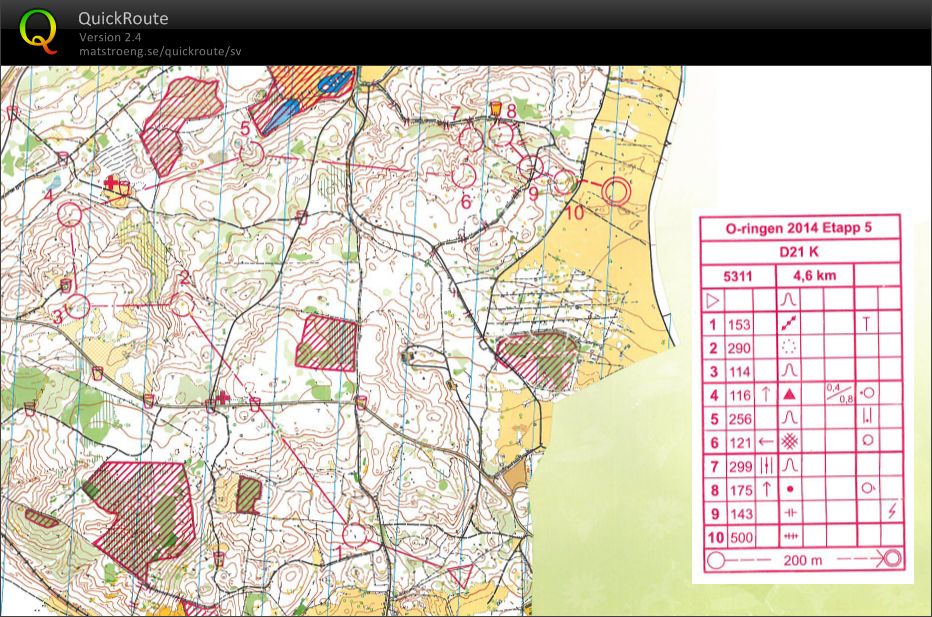Click the QuickRoute title text
Image resolution: width=932 pixels, height=617 pixels.
click(x=123, y=18)
